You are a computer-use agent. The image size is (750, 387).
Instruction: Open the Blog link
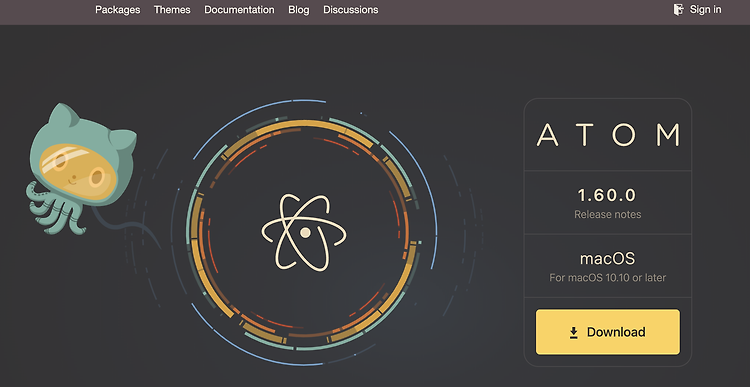click(299, 10)
